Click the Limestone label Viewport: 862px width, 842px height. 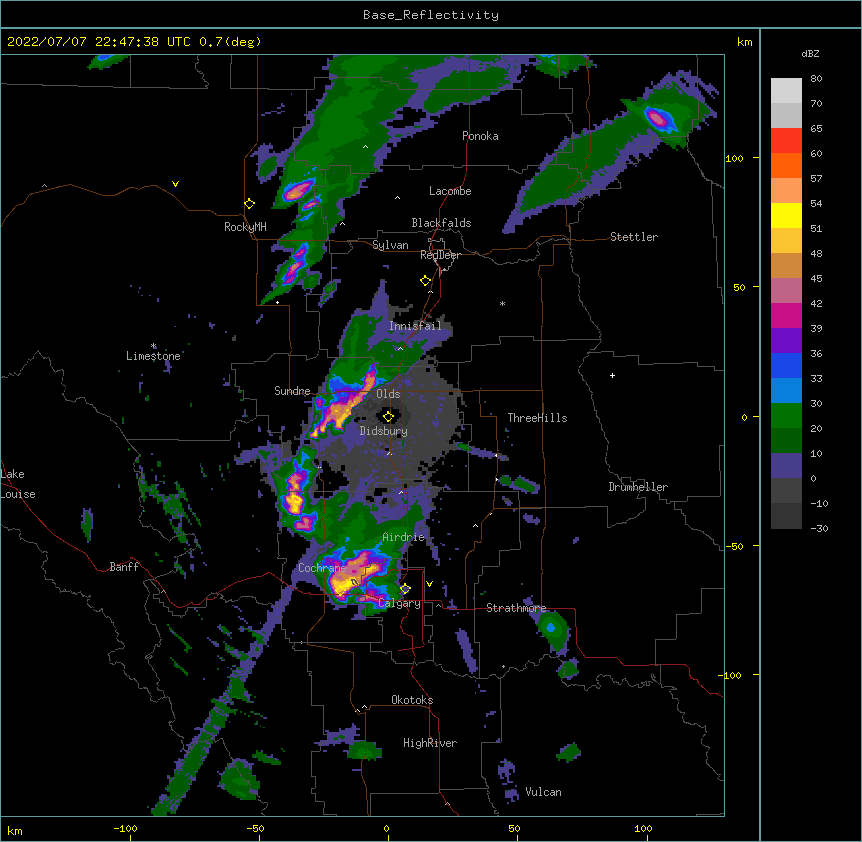153,356
